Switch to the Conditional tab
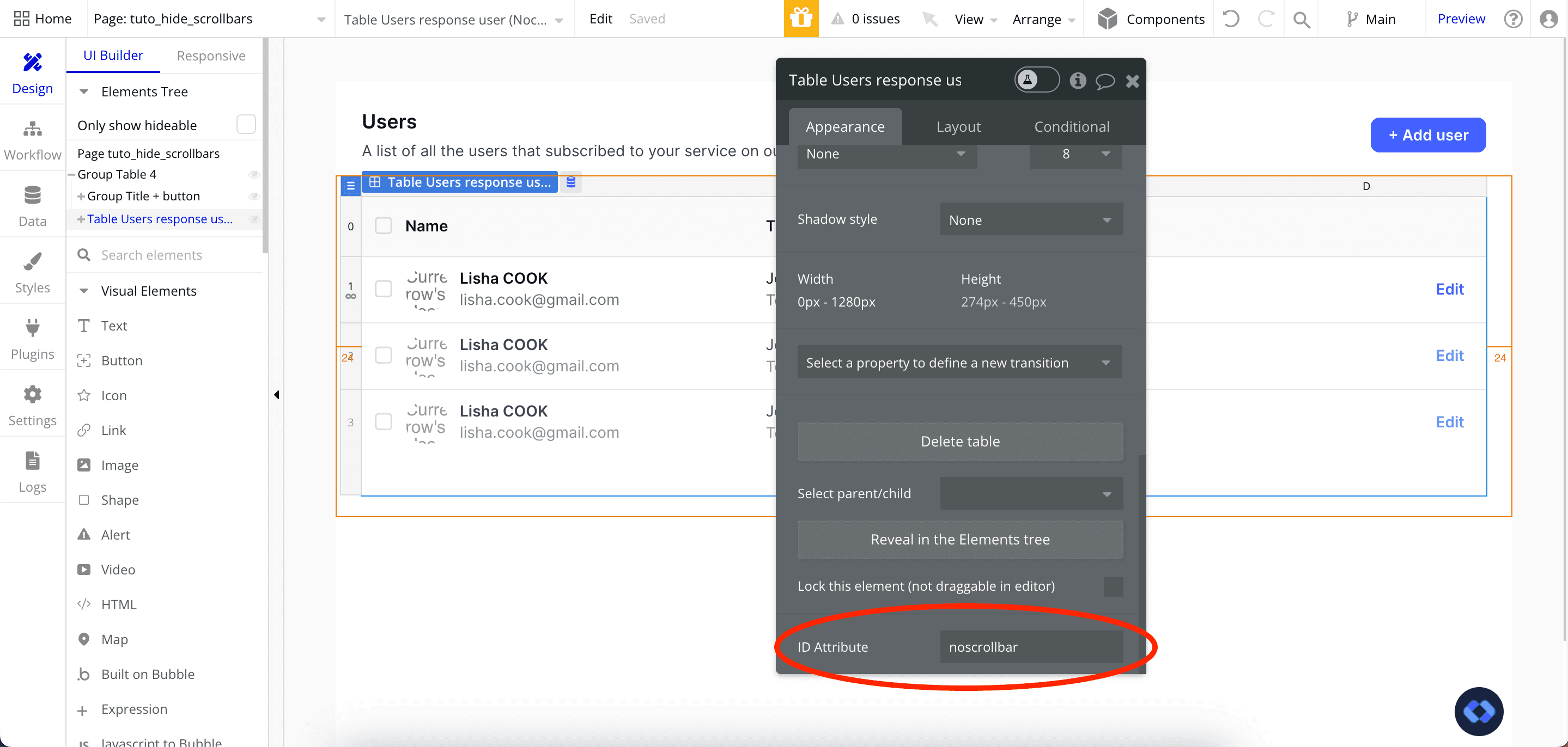1568x747 pixels. tap(1071, 126)
